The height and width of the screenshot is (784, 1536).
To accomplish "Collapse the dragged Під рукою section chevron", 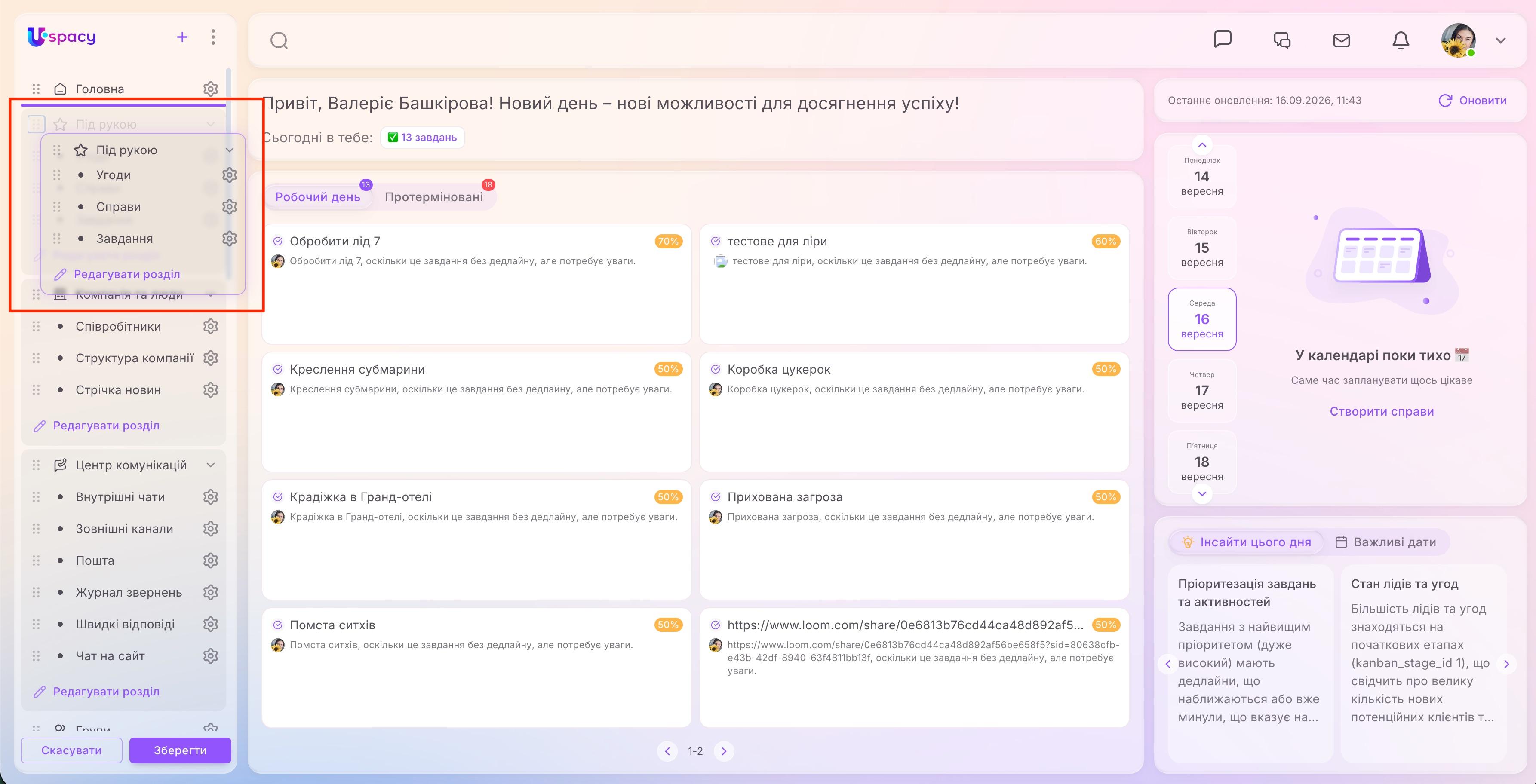I will point(230,150).
